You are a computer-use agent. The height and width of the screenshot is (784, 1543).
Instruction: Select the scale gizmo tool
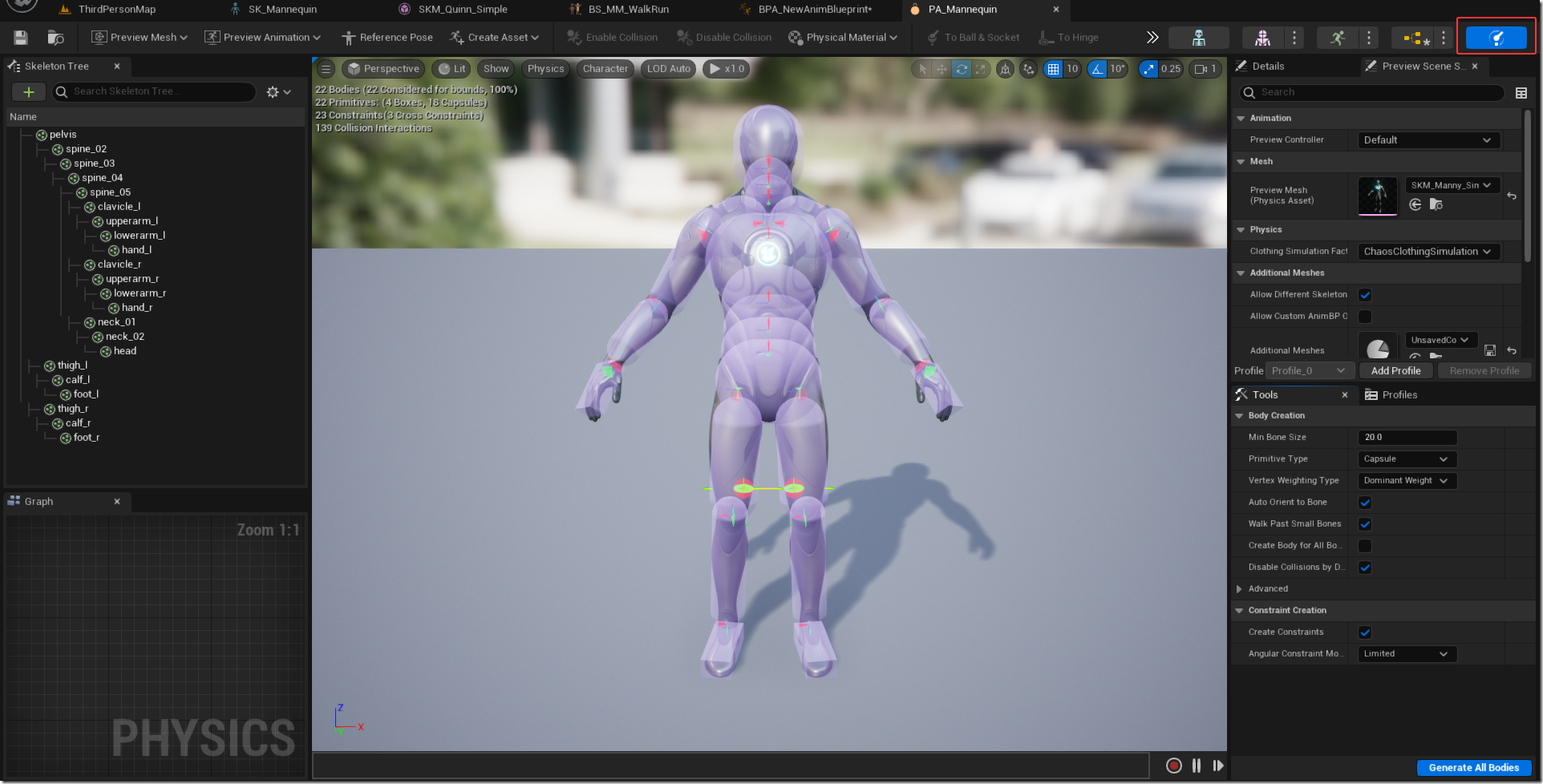coord(980,69)
